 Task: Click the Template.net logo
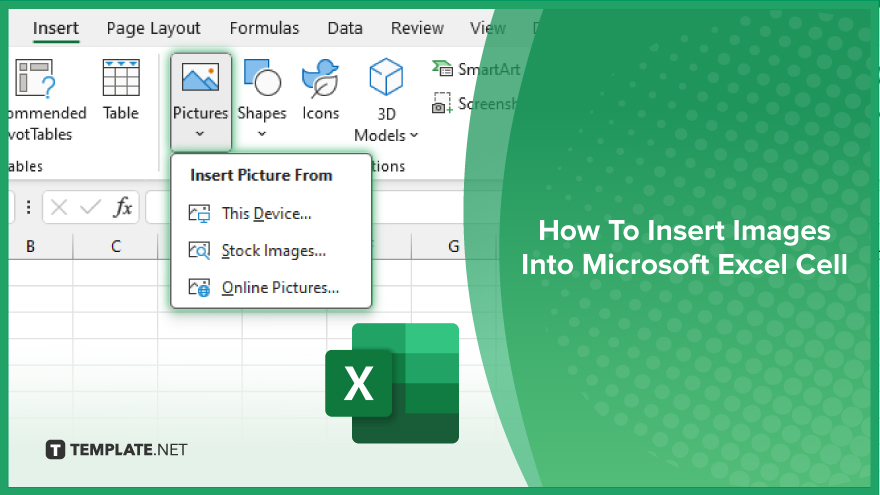116,450
